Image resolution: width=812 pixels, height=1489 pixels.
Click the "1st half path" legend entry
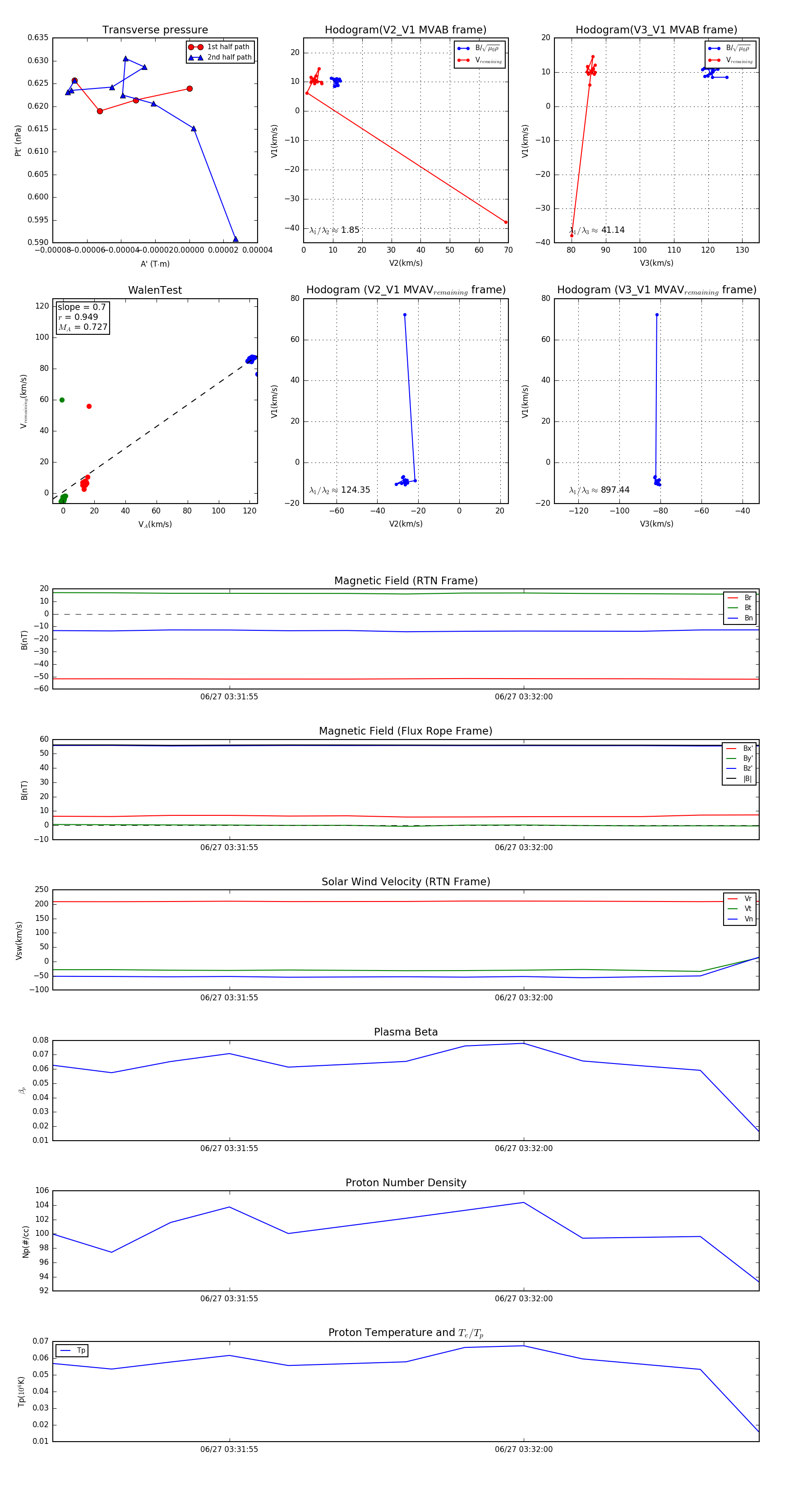pos(228,47)
